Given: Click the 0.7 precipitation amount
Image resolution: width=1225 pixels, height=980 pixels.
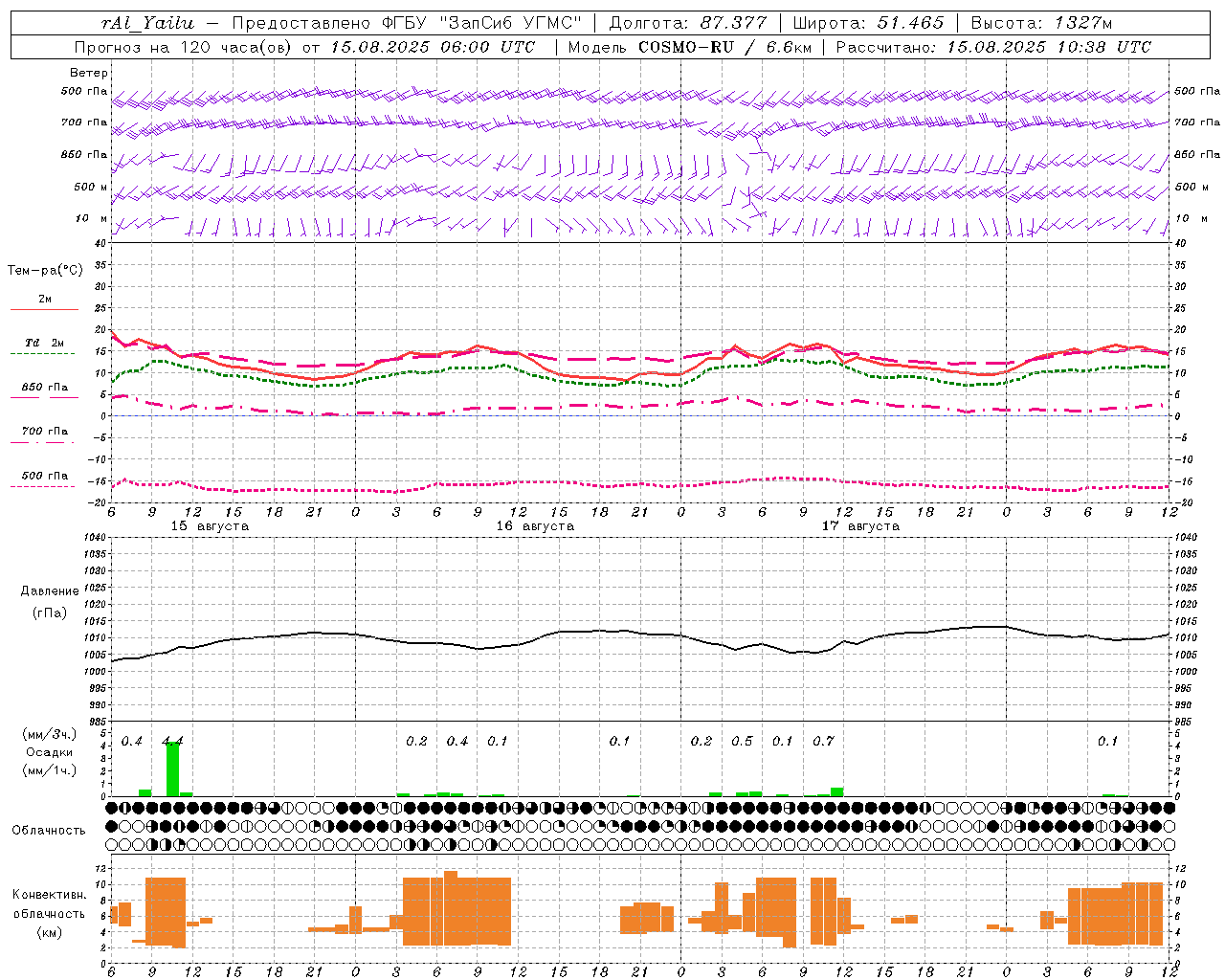Looking at the screenshot, I should 823,741.
